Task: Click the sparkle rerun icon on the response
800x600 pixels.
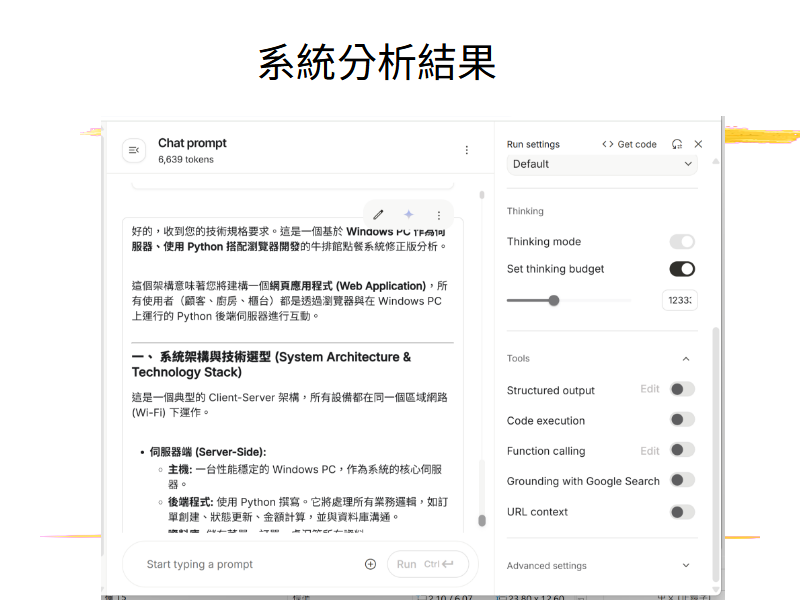Action: pos(408,214)
